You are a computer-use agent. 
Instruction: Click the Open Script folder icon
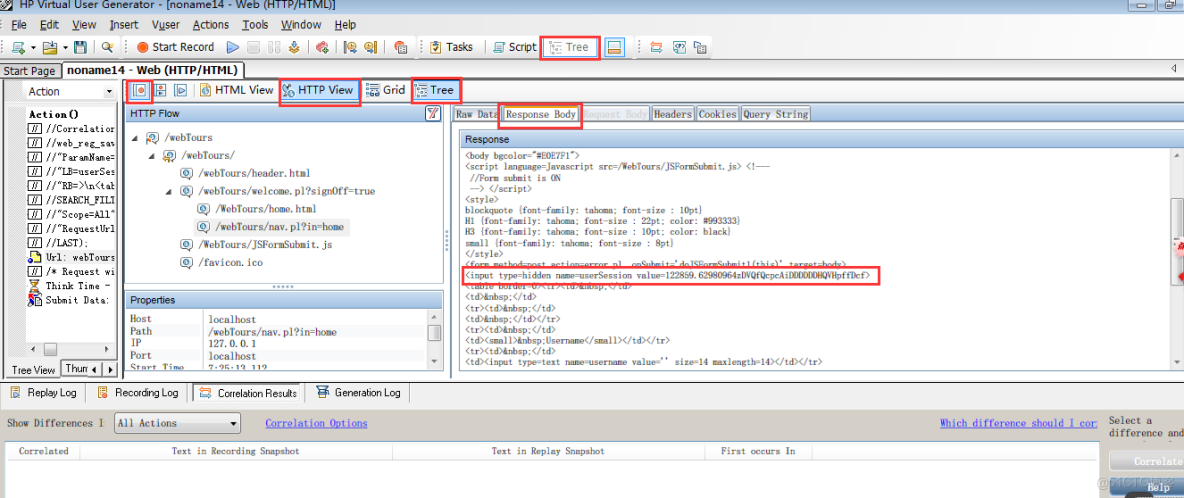[x=49, y=47]
